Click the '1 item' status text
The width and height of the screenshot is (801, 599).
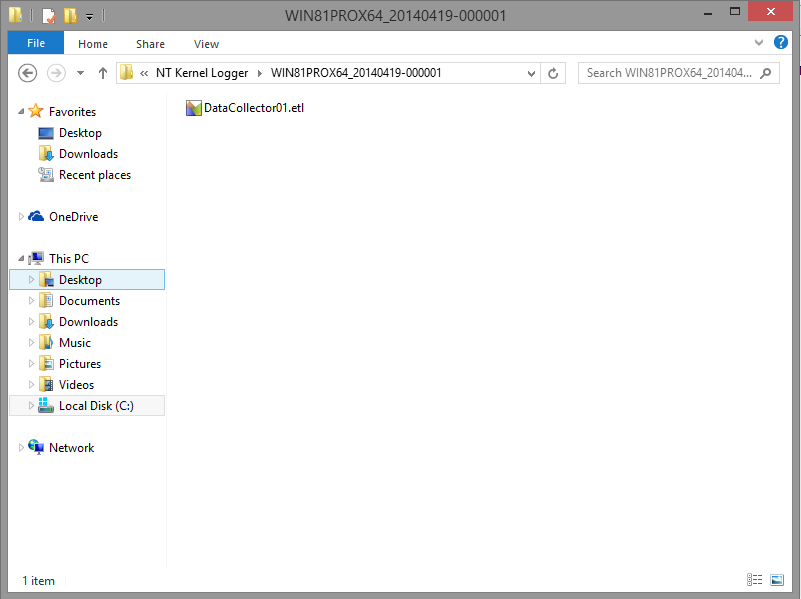(x=38, y=581)
